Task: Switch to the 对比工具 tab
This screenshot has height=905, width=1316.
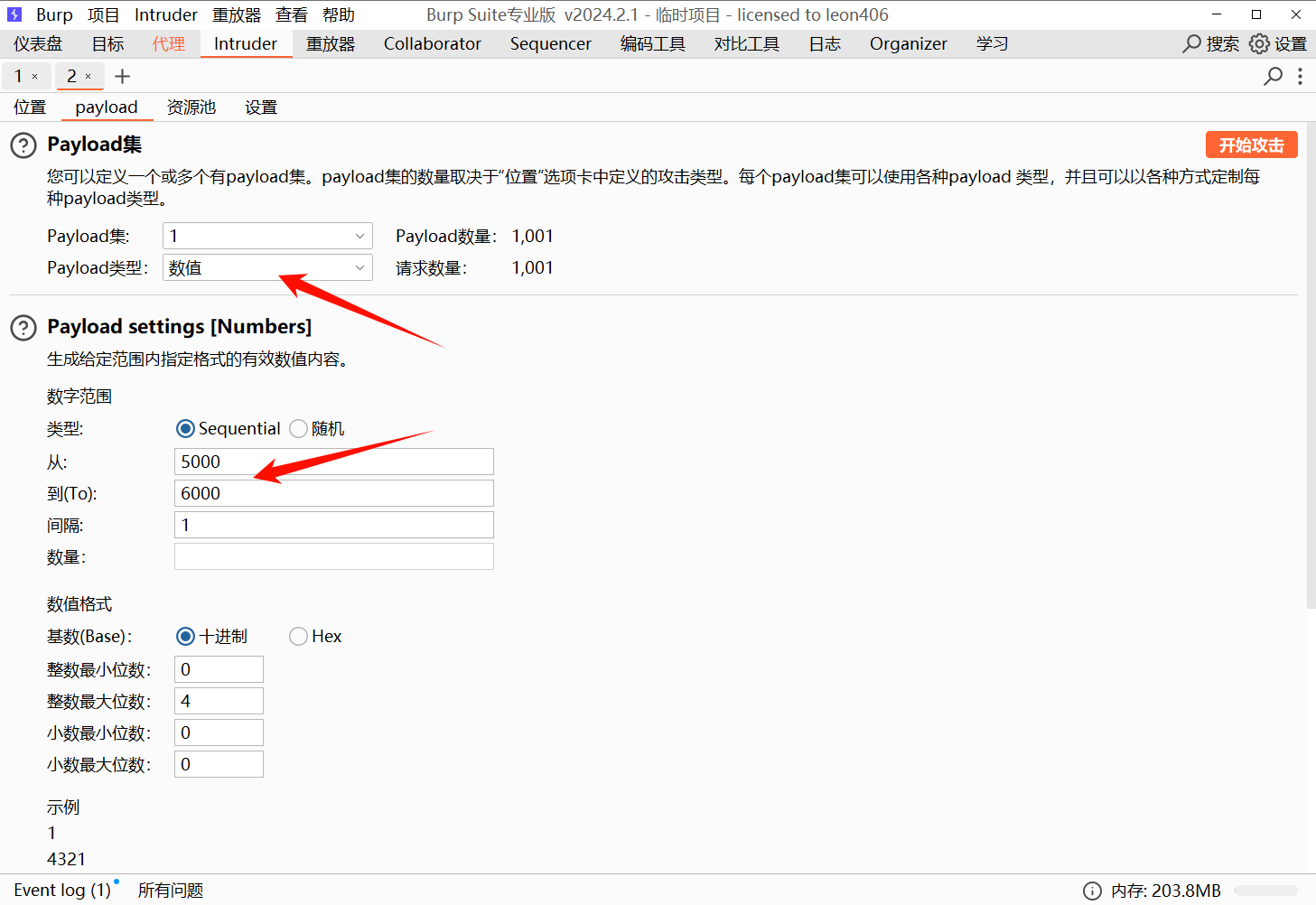Action: (x=747, y=43)
